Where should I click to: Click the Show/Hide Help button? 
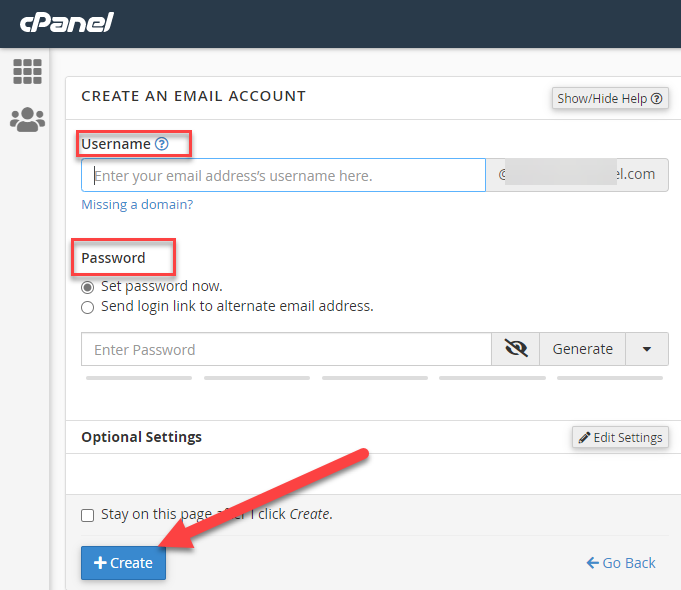click(610, 98)
